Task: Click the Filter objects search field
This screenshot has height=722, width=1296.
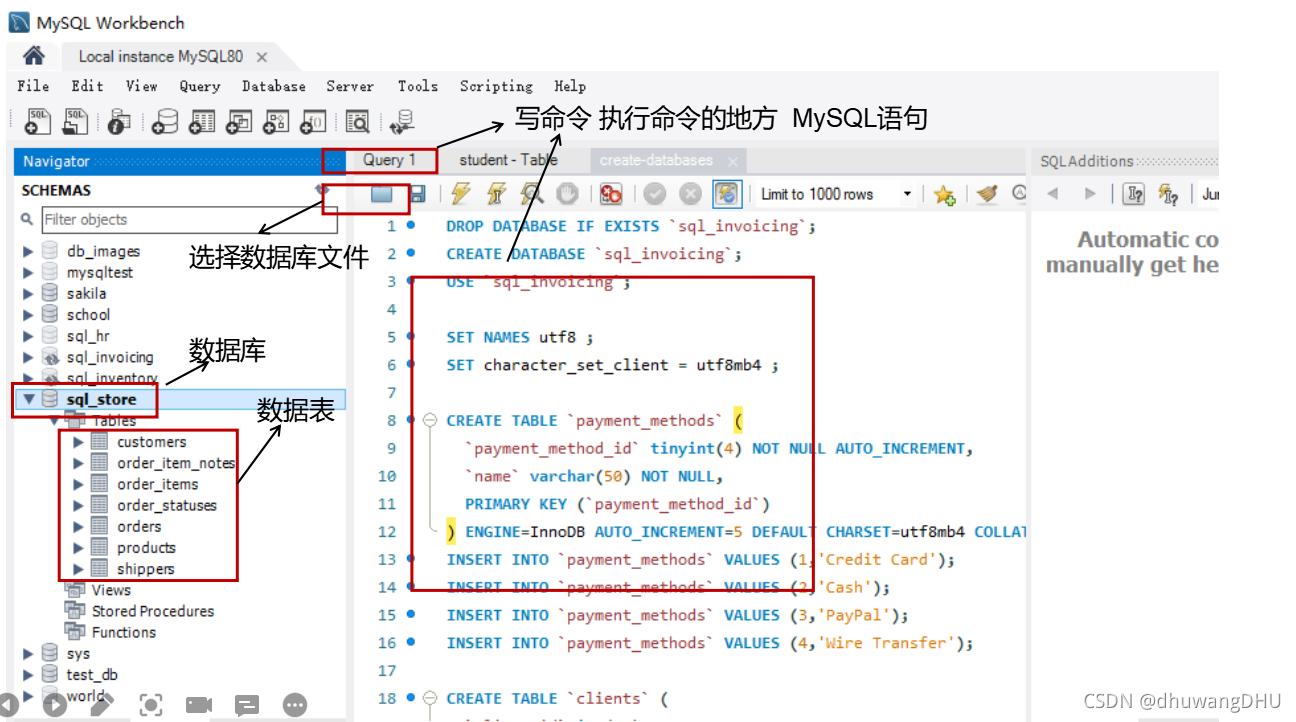Action: (189, 220)
